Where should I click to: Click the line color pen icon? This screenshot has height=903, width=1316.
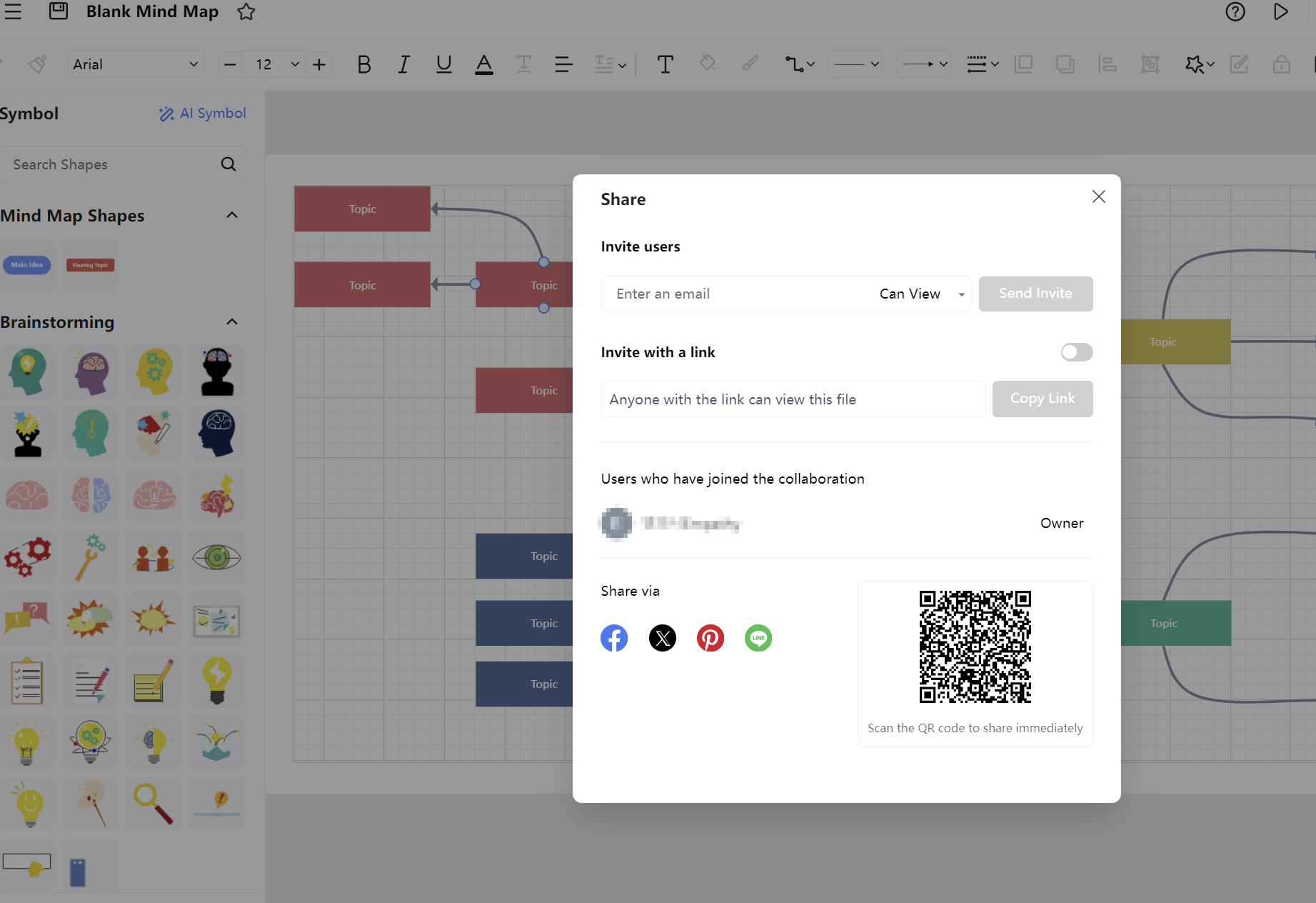pos(750,64)
